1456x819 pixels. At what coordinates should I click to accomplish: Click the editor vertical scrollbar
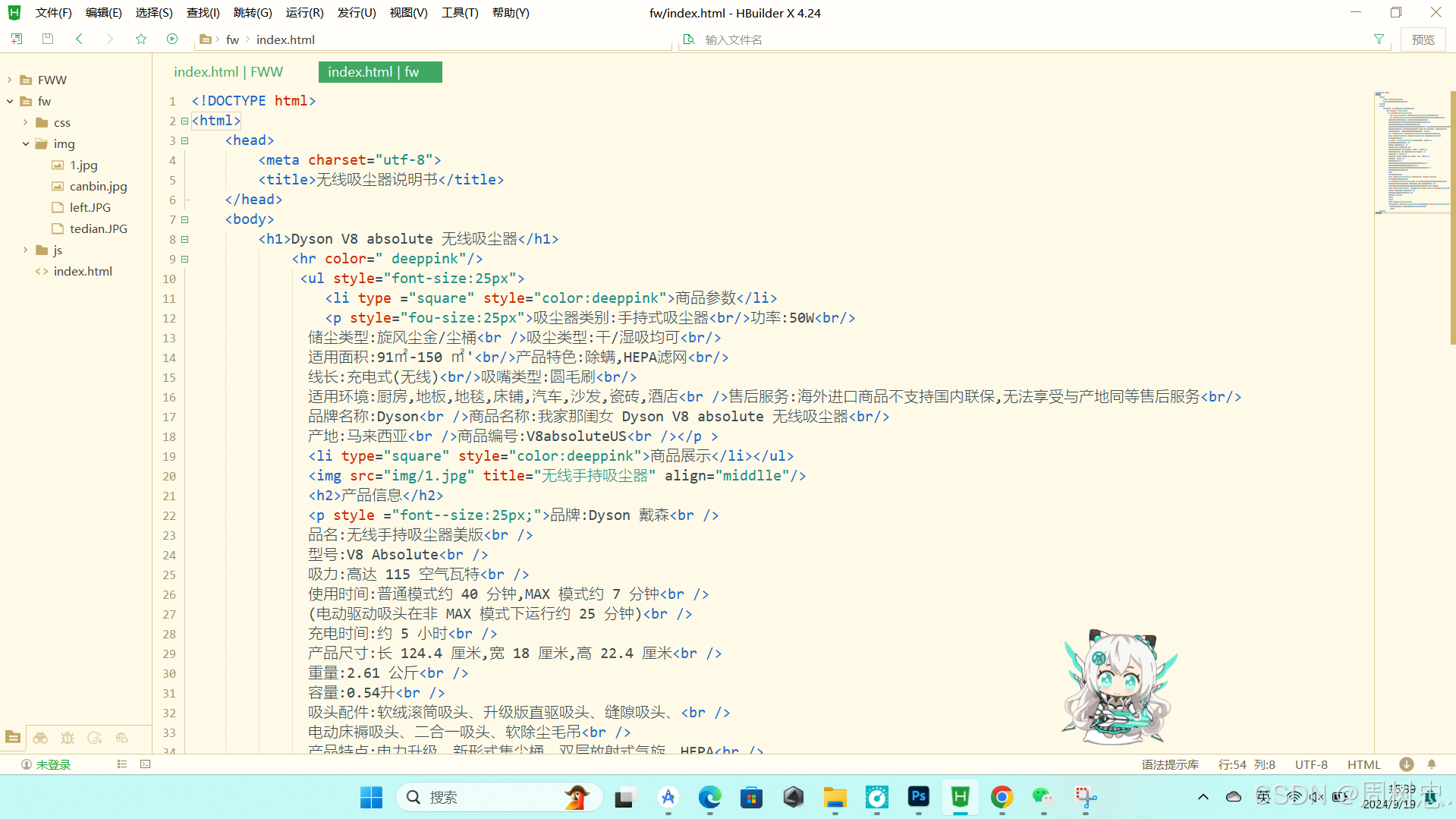(1452, 217)
